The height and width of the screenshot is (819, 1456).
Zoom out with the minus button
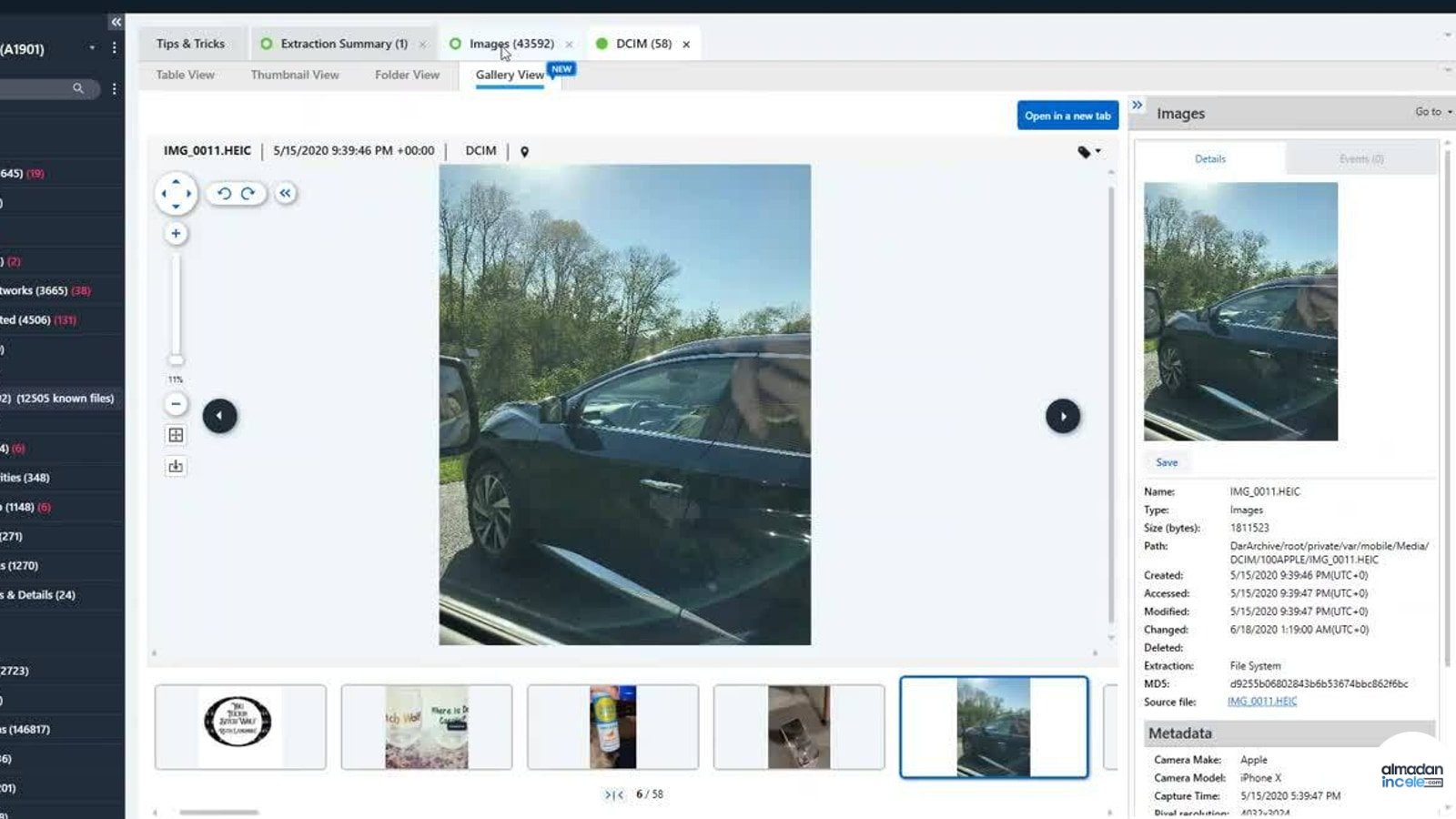point(176,404)
